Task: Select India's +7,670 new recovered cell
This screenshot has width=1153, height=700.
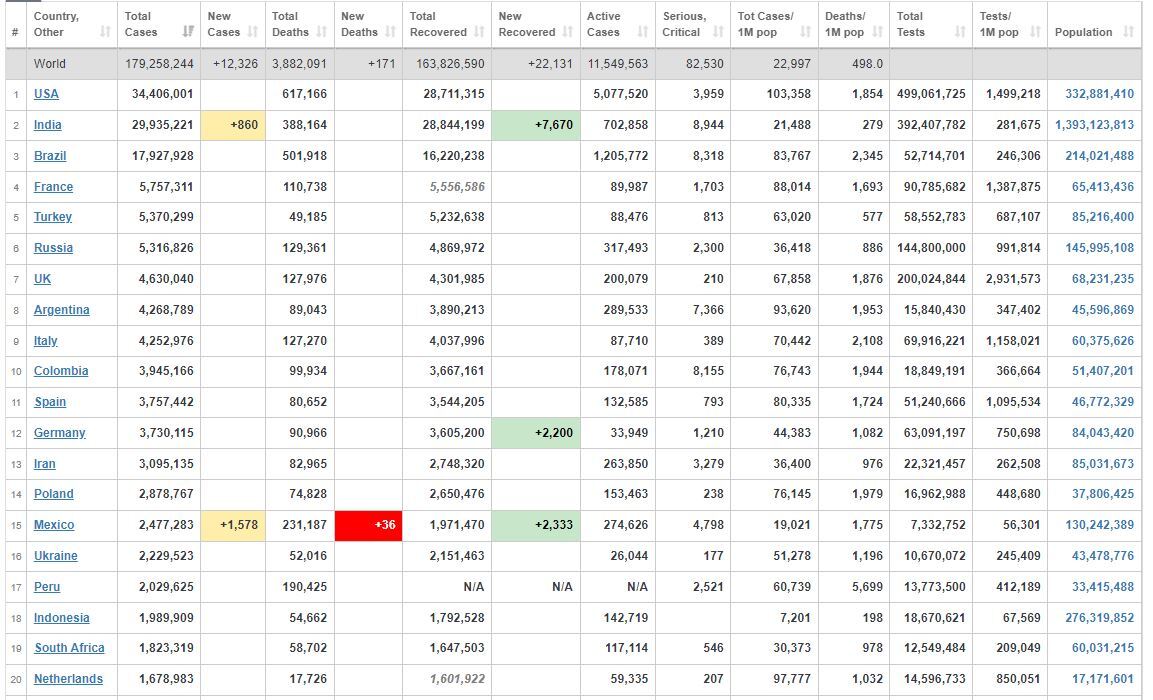Action: click(536, 124)
